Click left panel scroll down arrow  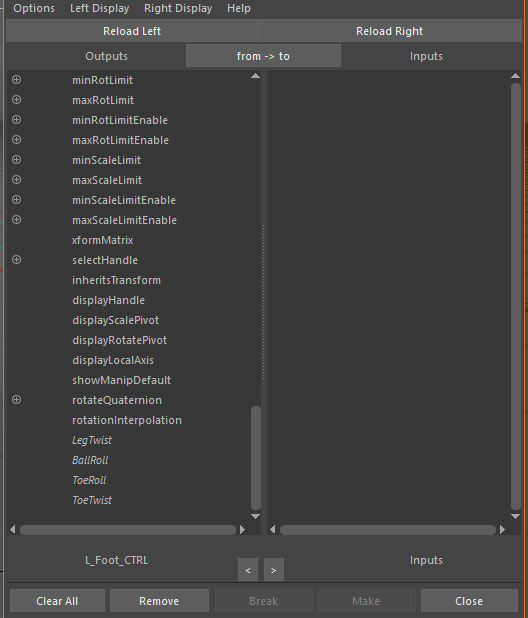(255, 516)
